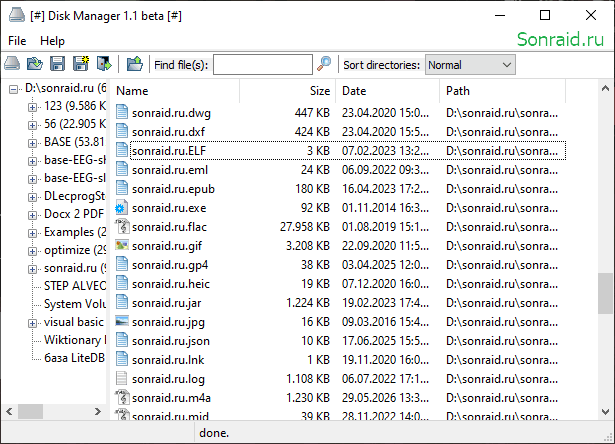The height and width of the screenshot is (444, 615).
Task: Open a saved catalog via folder icon
Action: click(x=35, y=64)
